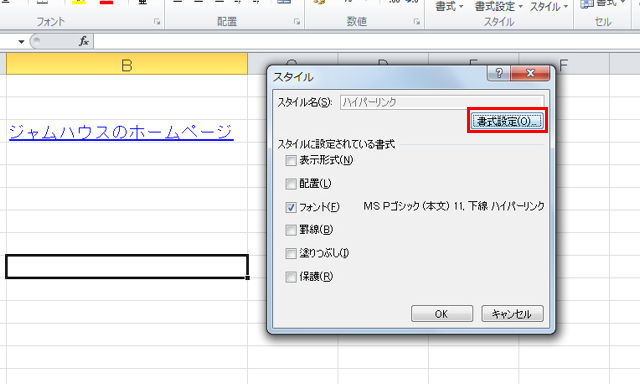Toggle the 保護(R) checkbox
Image resolution: width=640 pixels, height=384 pixels.
click(291, 277)
